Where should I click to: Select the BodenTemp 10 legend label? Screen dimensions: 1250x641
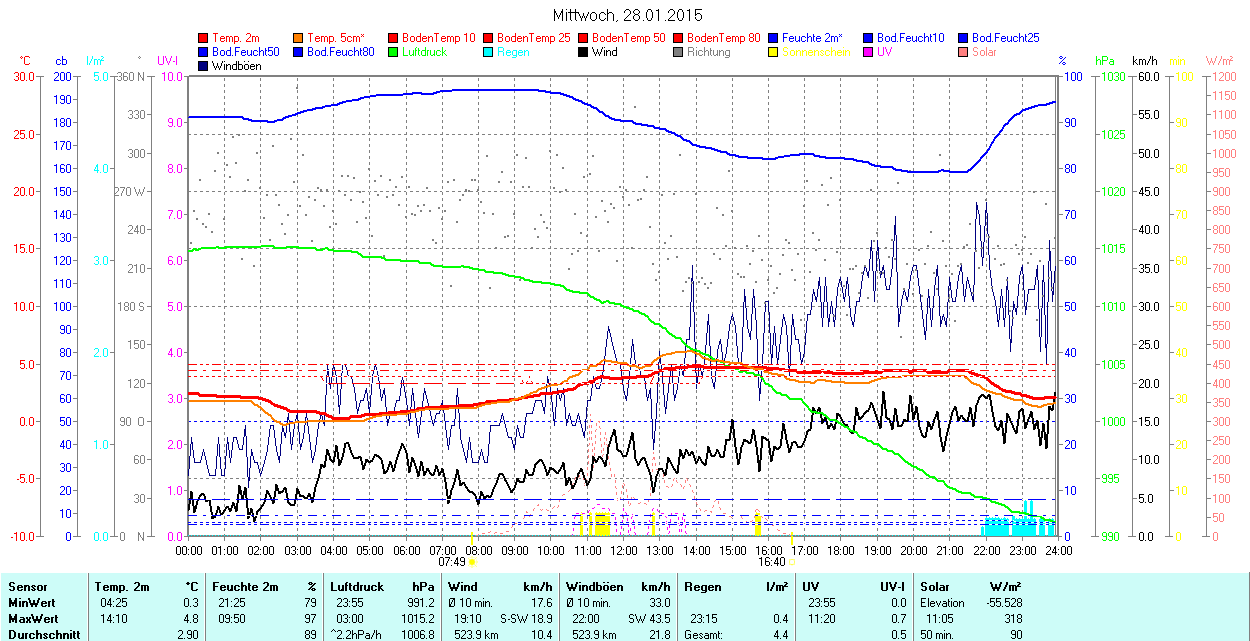coord(439,38)
